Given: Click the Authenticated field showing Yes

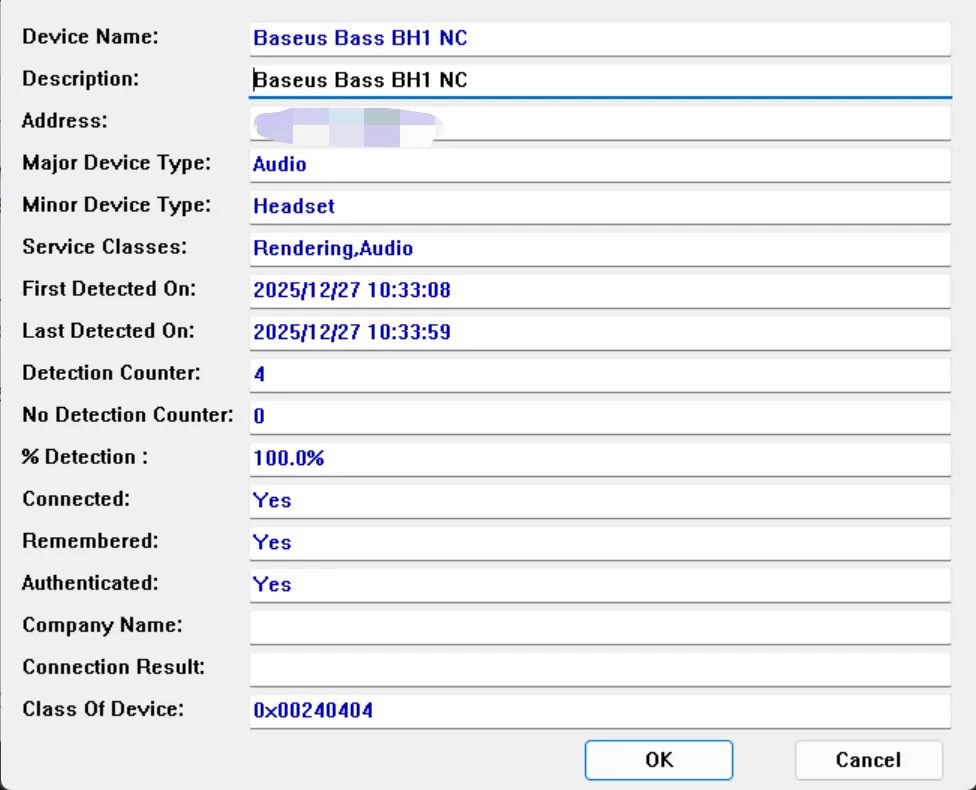Looking at the screenshot, I should (600, 585).
